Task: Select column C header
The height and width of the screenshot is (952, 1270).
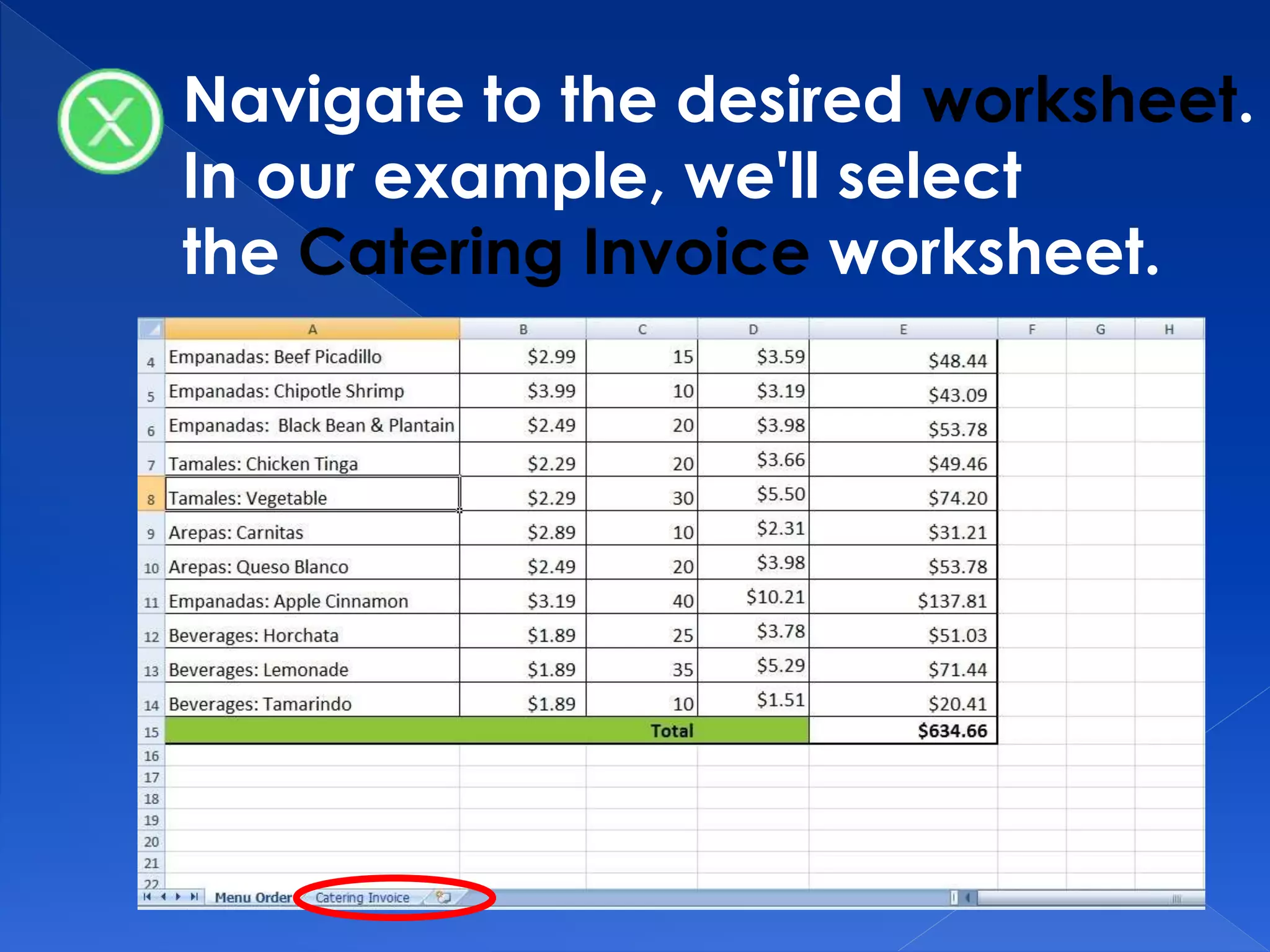Action: click(x=642, y=329)
